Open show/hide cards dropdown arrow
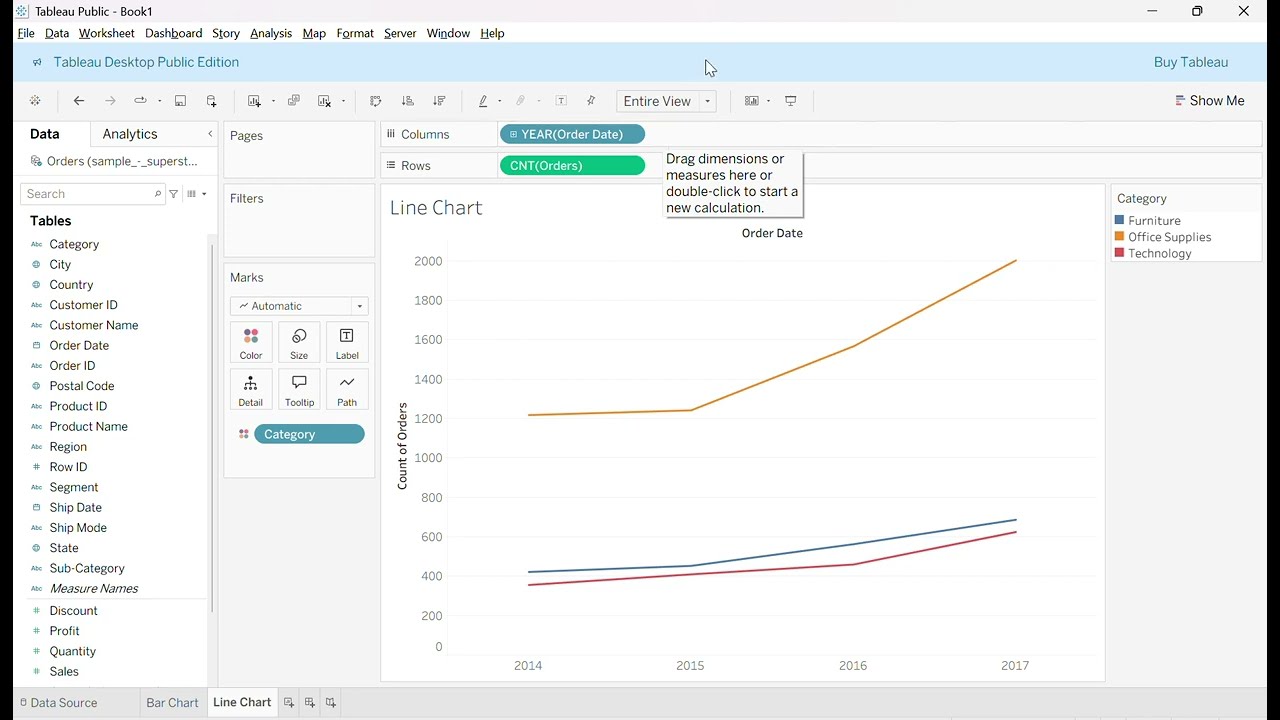This screenshot has height=720, width=1280. pyautogui.click(x=769, y=101)
